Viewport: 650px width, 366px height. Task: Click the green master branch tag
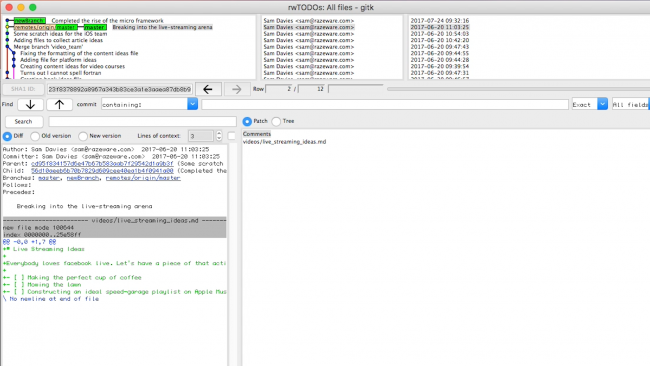[x=95, y=27]
